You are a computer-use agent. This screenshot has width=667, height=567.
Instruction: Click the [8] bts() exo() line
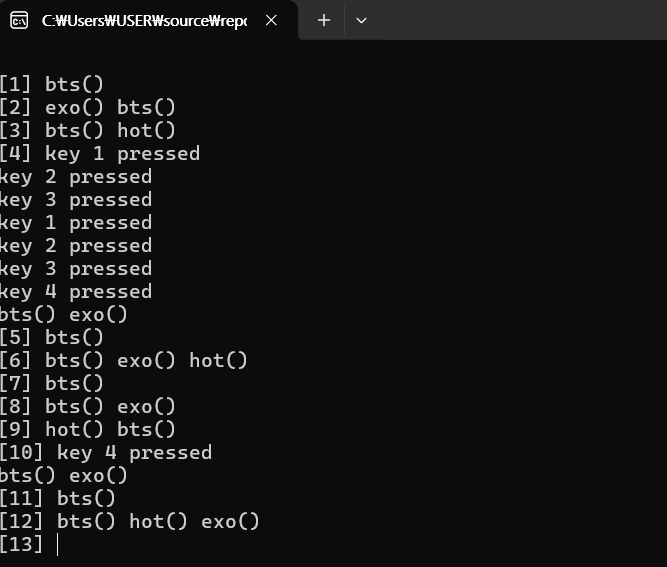click(88, 406)
